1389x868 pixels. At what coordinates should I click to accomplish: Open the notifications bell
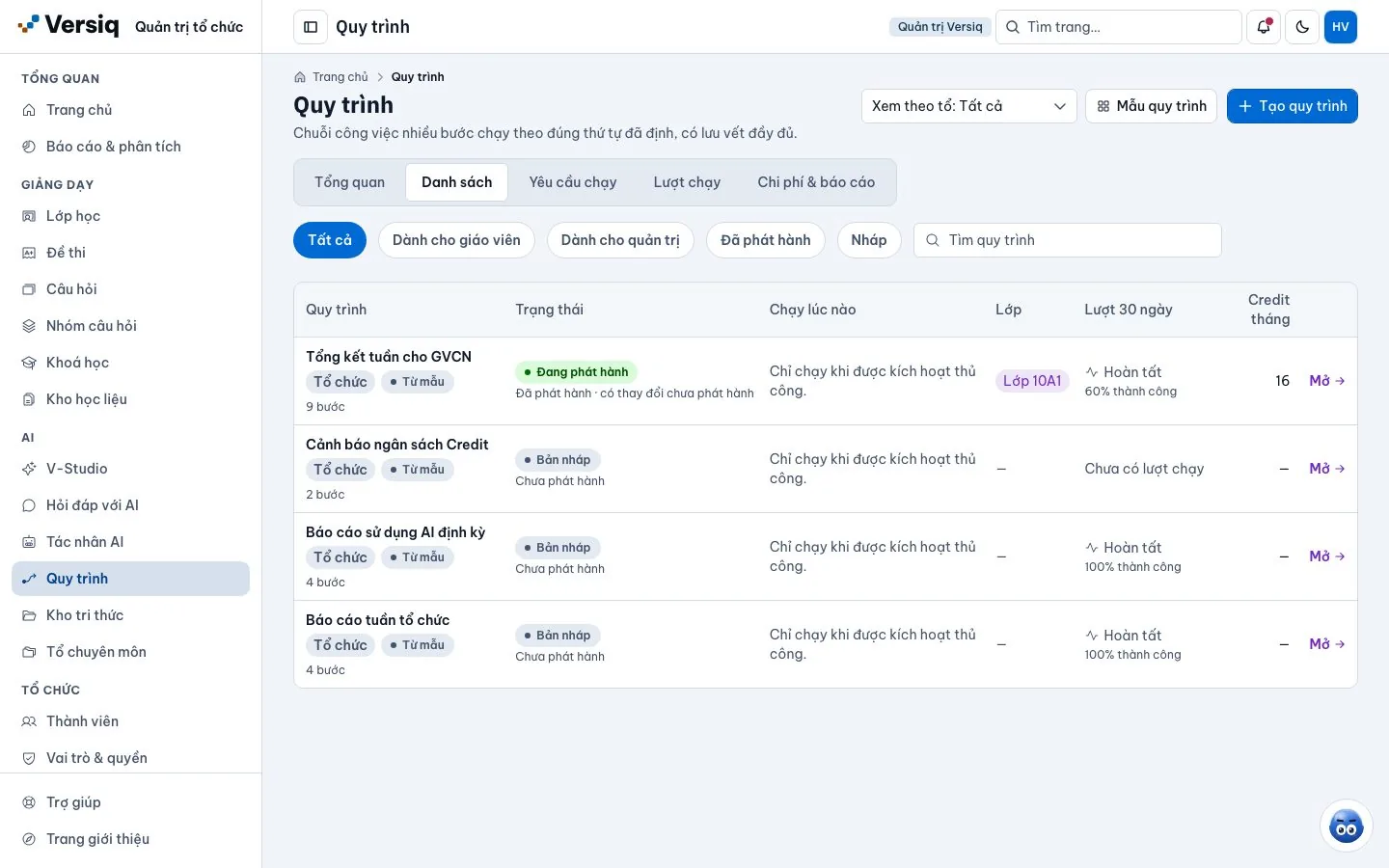[1264, 27]
